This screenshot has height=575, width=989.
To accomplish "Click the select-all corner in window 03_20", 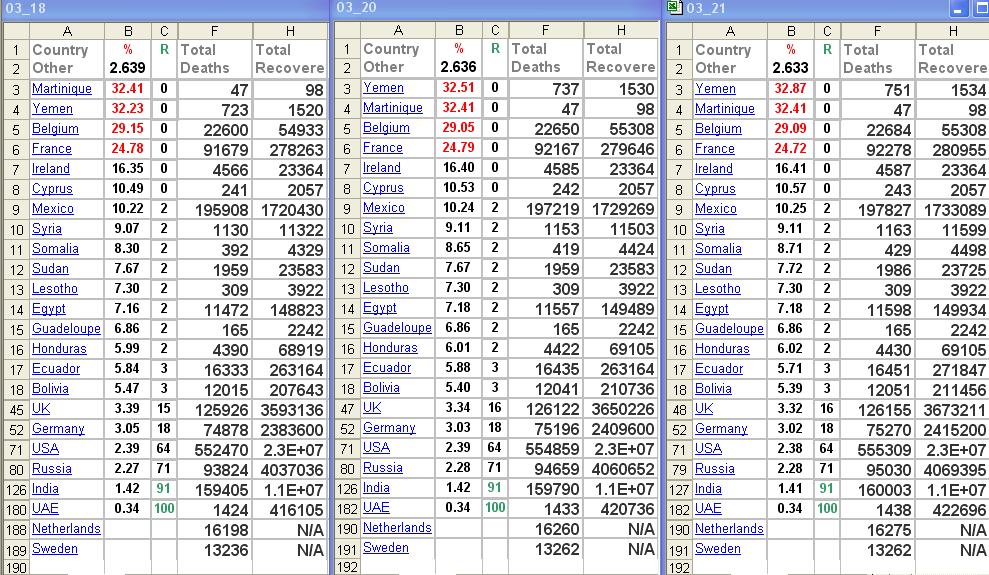I will click(347, 30).
